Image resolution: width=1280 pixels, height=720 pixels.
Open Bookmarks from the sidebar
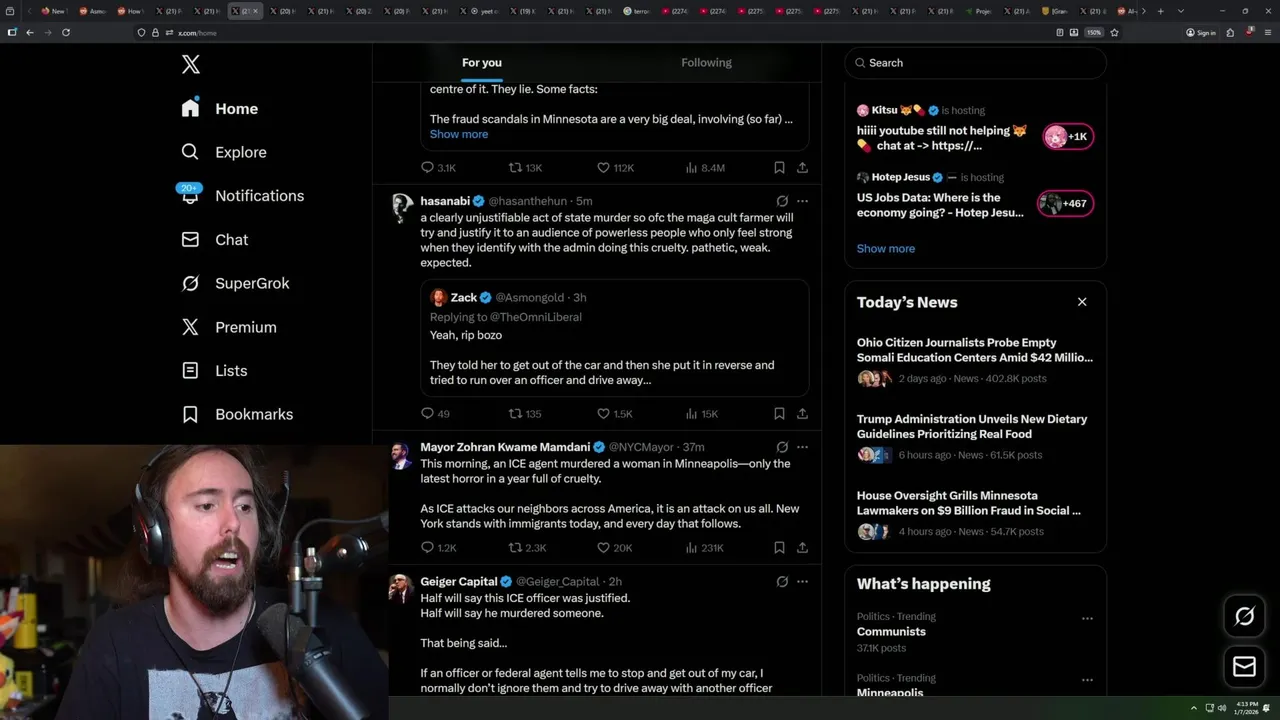pyautogui.click(x=238, y=414)
